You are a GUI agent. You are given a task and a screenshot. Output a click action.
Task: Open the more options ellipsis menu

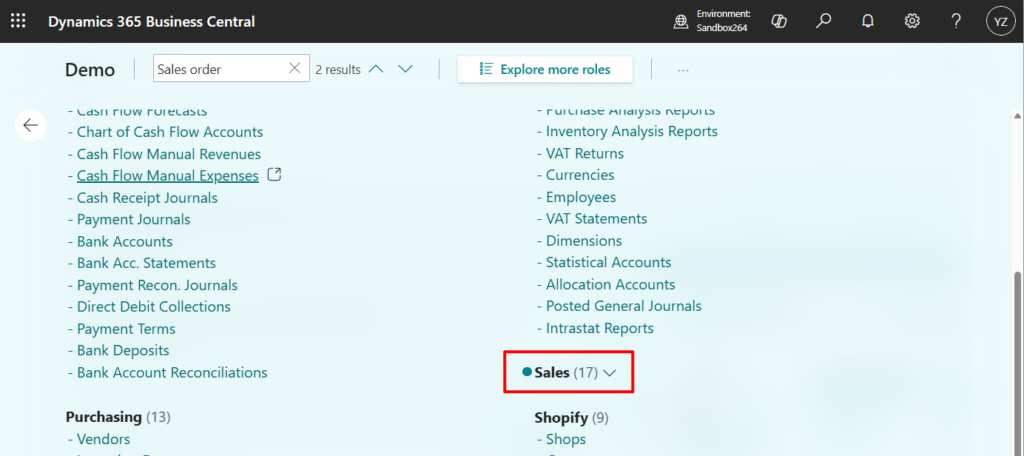(x=683, y=70)
